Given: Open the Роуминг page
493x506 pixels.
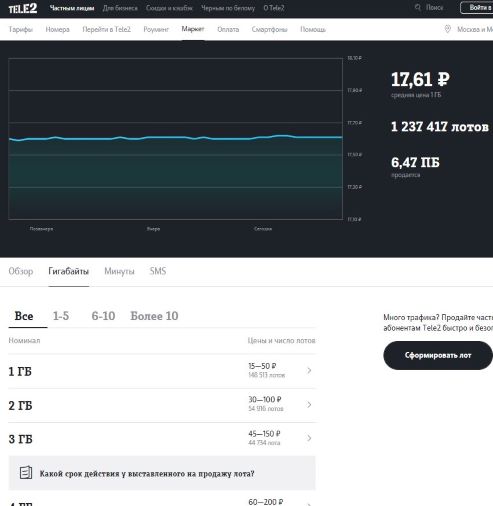Looking at the screenshot, I should 156,29.
